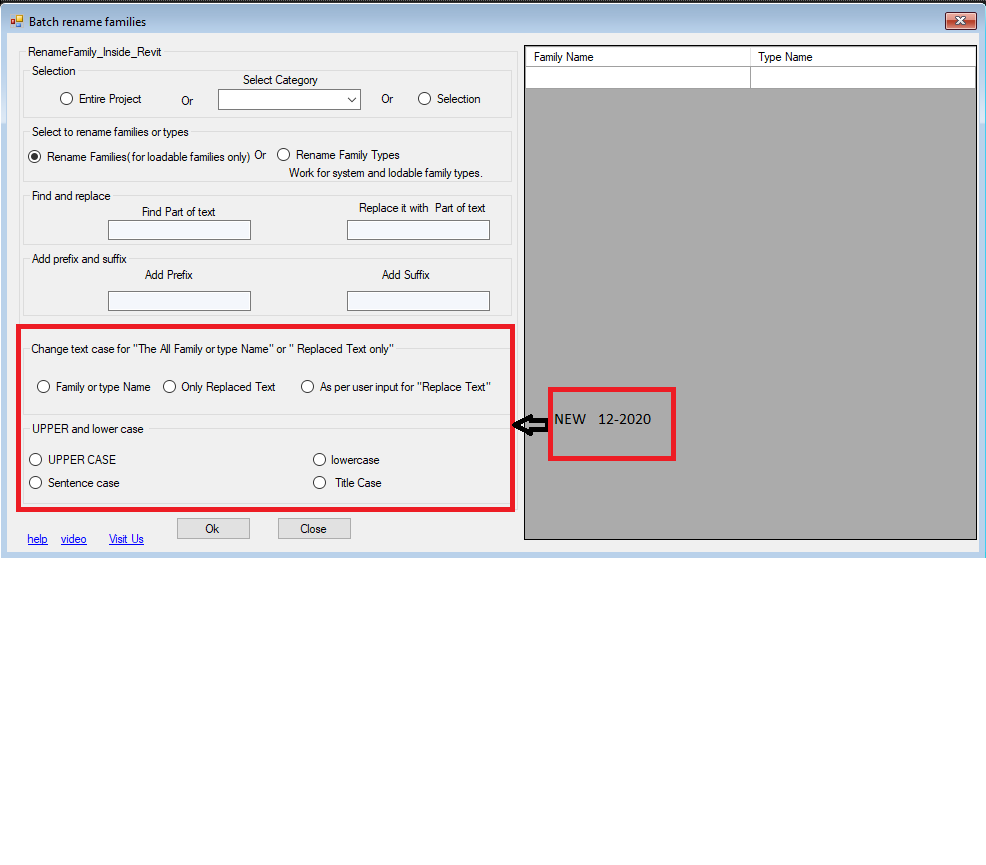986x865 pixels.
Task: Close the Batch rename families window
Action: pos(960,21)
